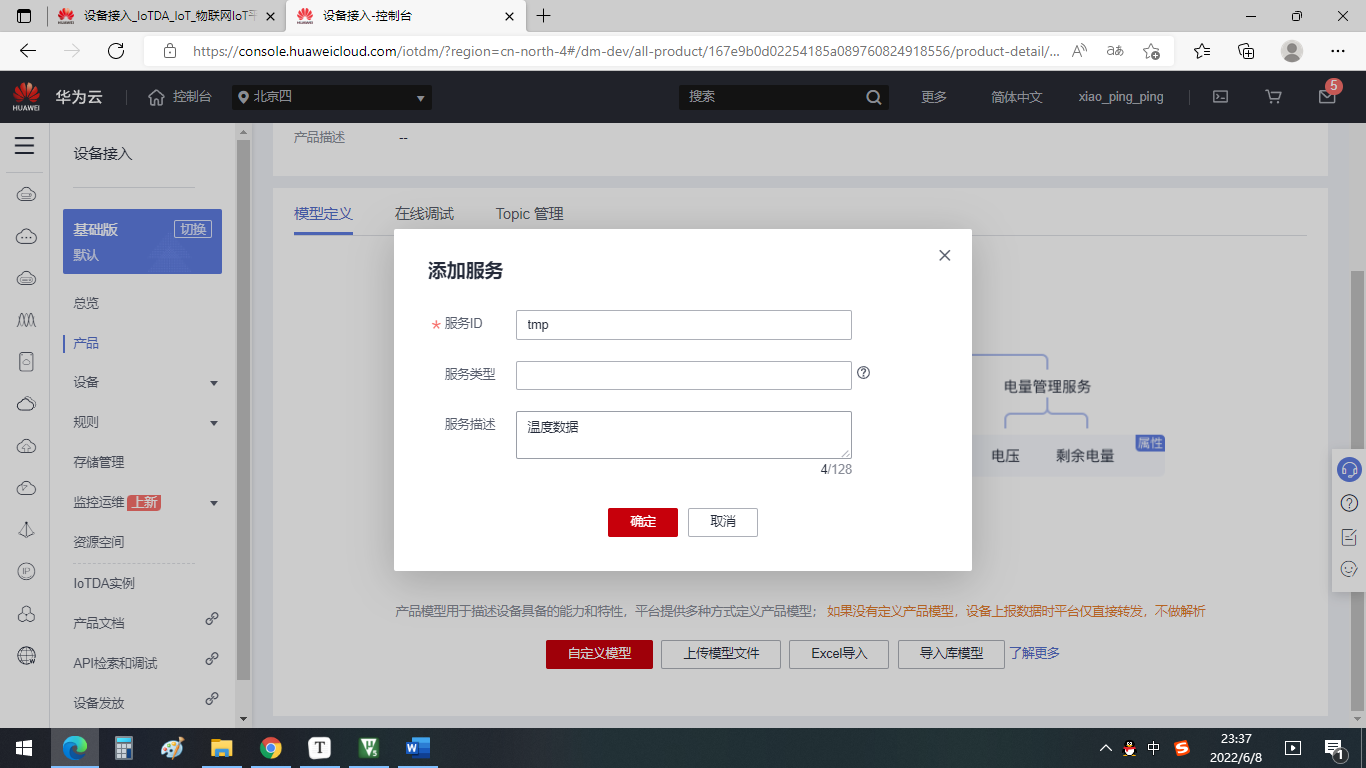The height and width of the screenshot is (768, 1366).
Task: Open the shopping cart icon
Action: (x=1273, y=97)
